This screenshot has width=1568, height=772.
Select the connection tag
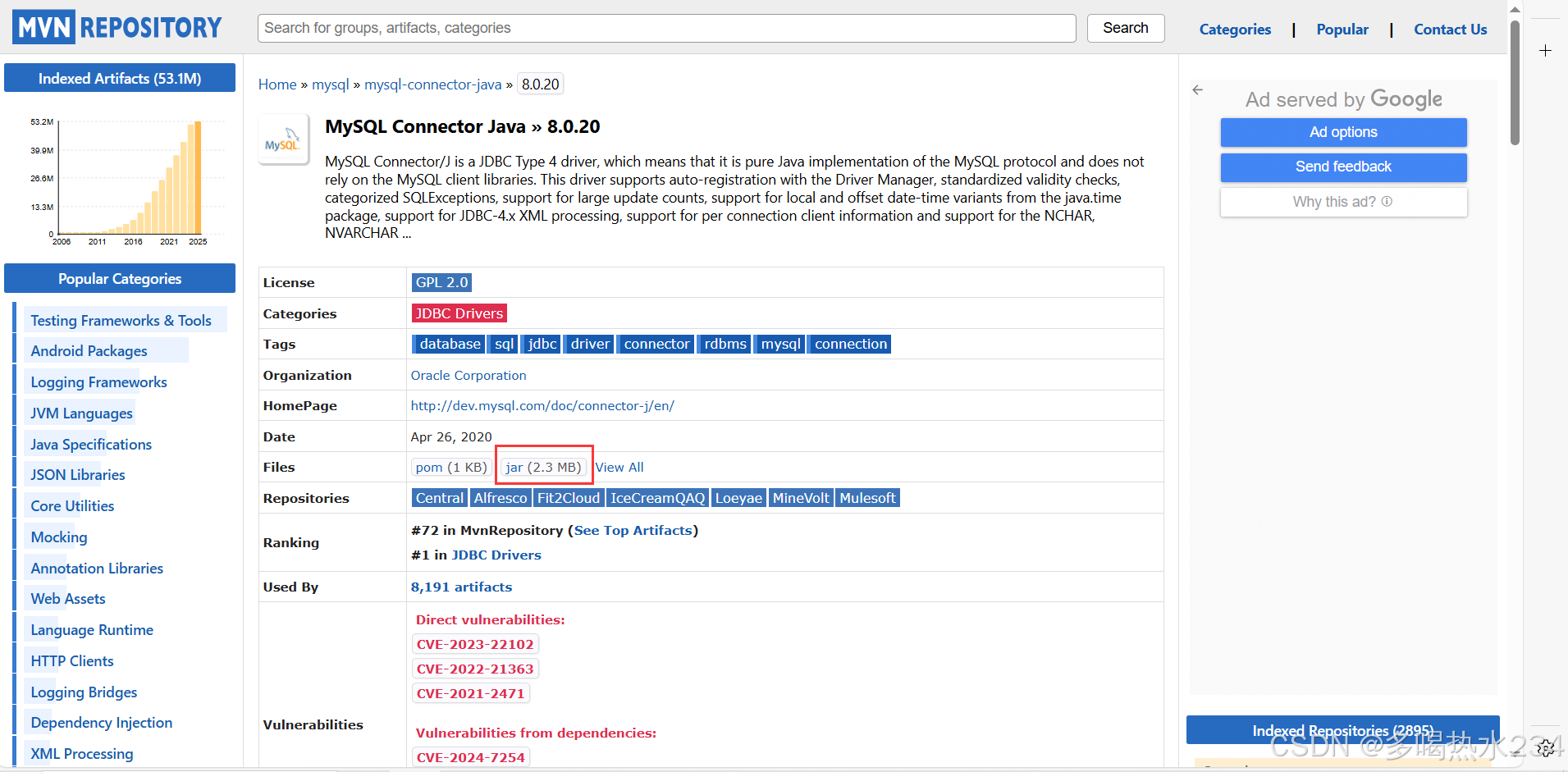(x=850, y=345)
